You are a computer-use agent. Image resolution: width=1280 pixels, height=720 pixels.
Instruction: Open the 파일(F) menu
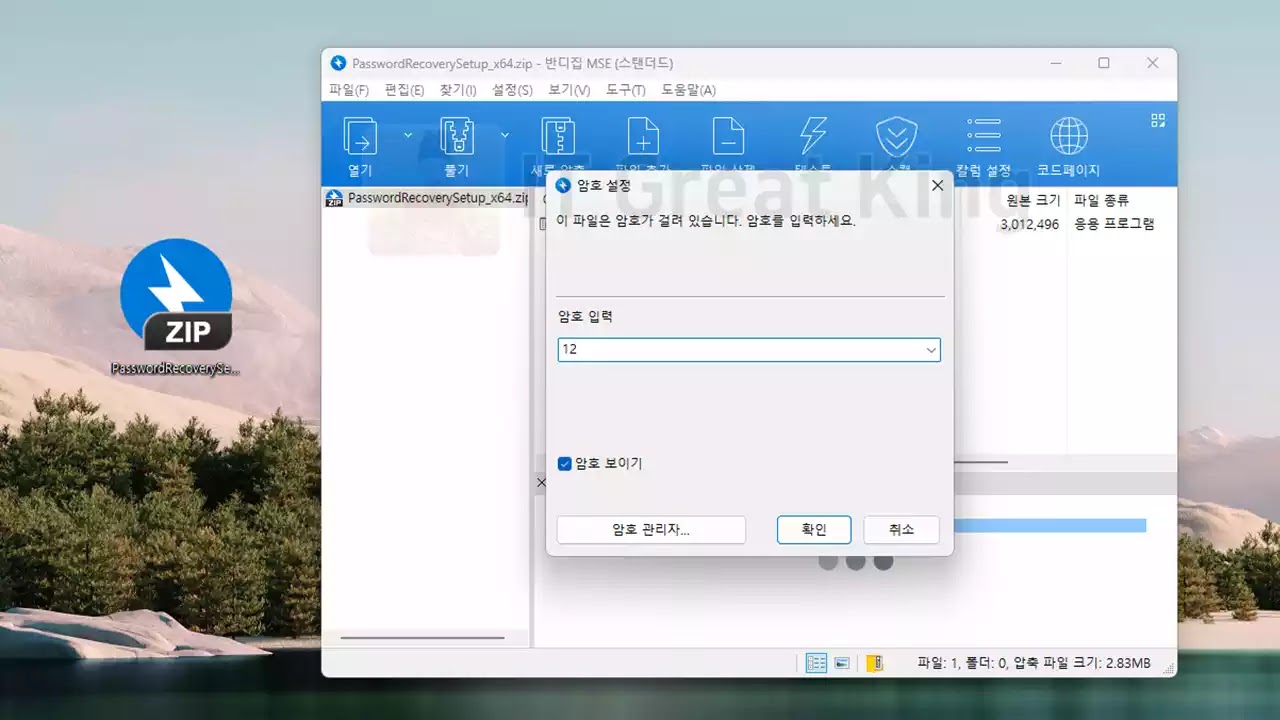click(x=349, y=90)
